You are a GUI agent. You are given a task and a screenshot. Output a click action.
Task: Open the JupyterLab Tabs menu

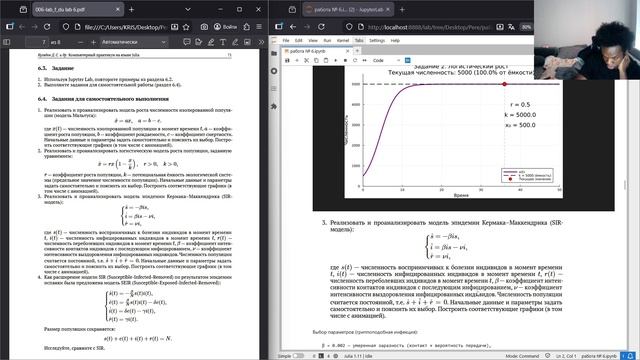(x=359, y=40)
